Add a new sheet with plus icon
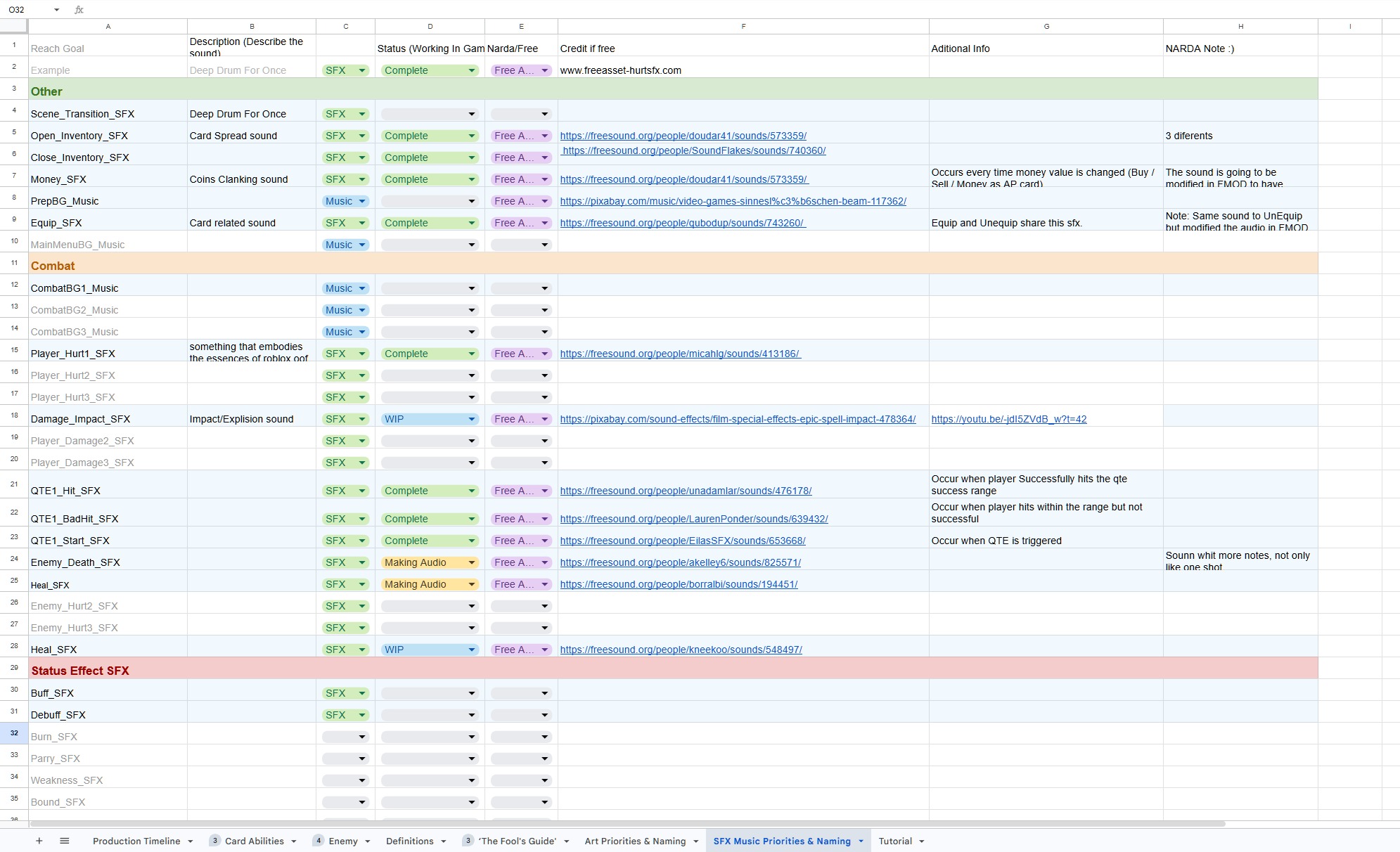1400x852 pixels. [39, 841]
